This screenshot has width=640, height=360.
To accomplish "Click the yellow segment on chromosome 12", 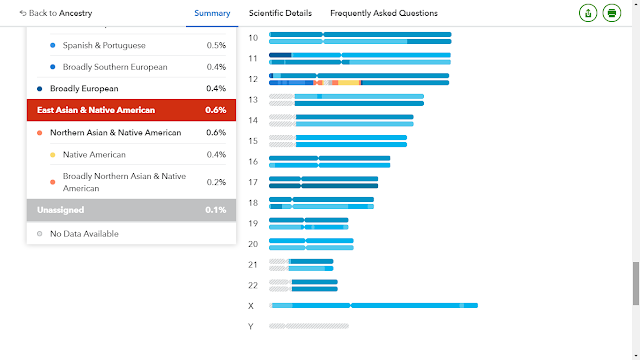I will (x=348, y=83).
